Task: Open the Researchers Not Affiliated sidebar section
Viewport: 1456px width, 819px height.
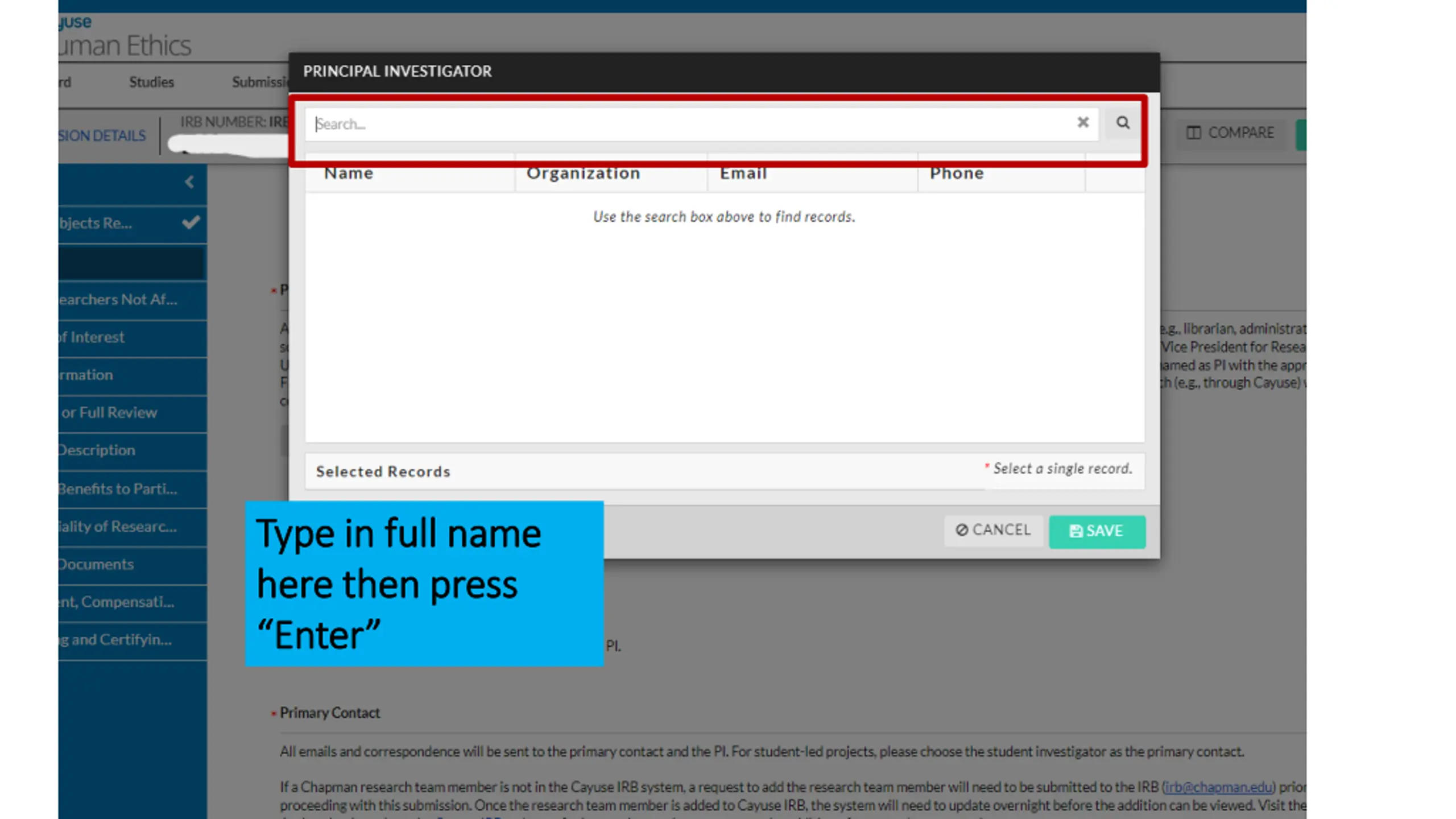Action: 132,300
